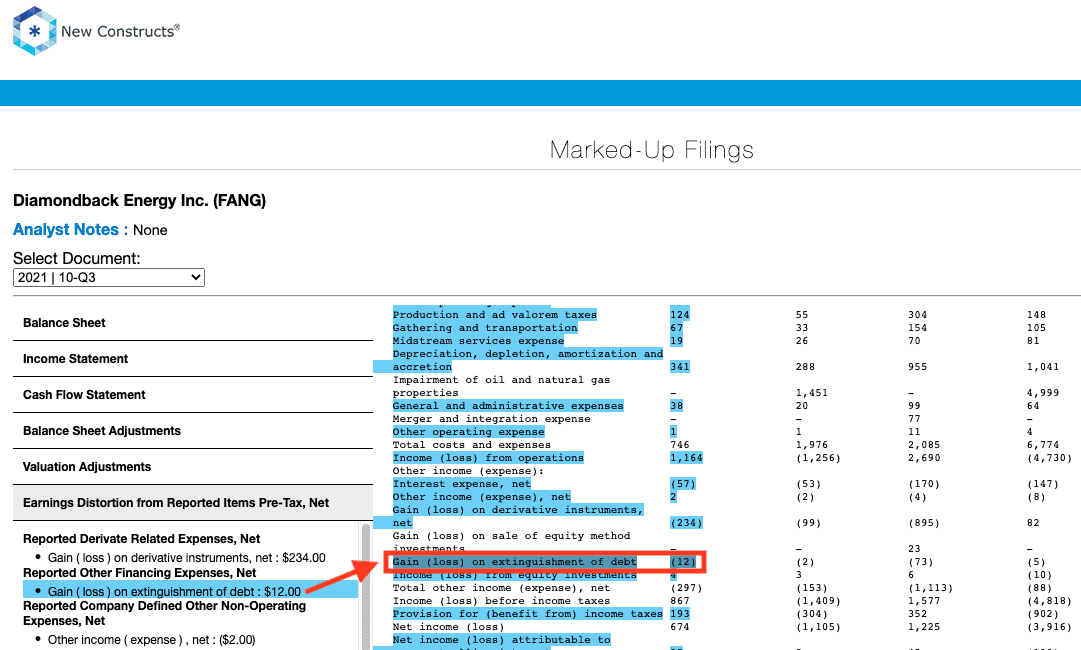Click highlighted value '(57)' in filing
Image resolution: width=1081 pixels, height=650 pixels.
683,485
